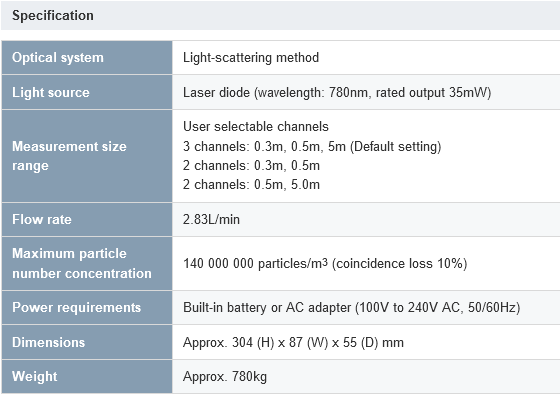Click the Laser diode wavelength text
The height and width of the screenshot is (396, 560).
click(337, 92)
